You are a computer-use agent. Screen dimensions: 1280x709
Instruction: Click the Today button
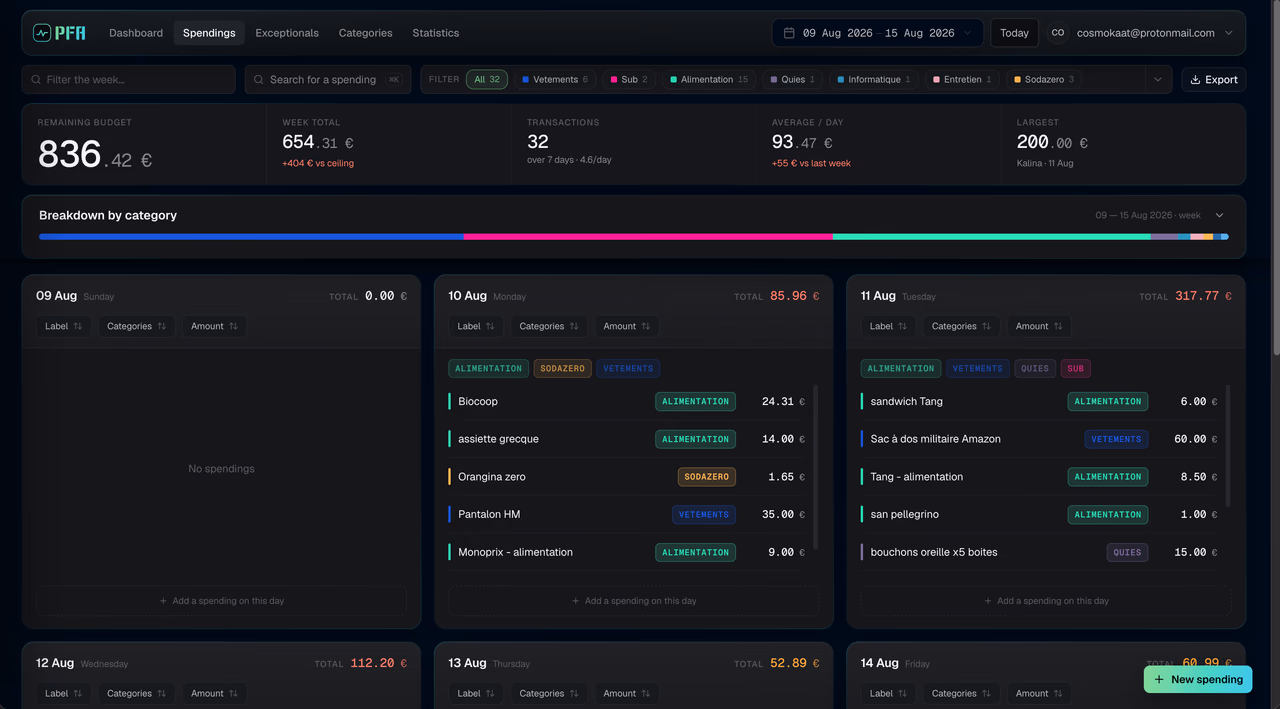[1014, 33]
